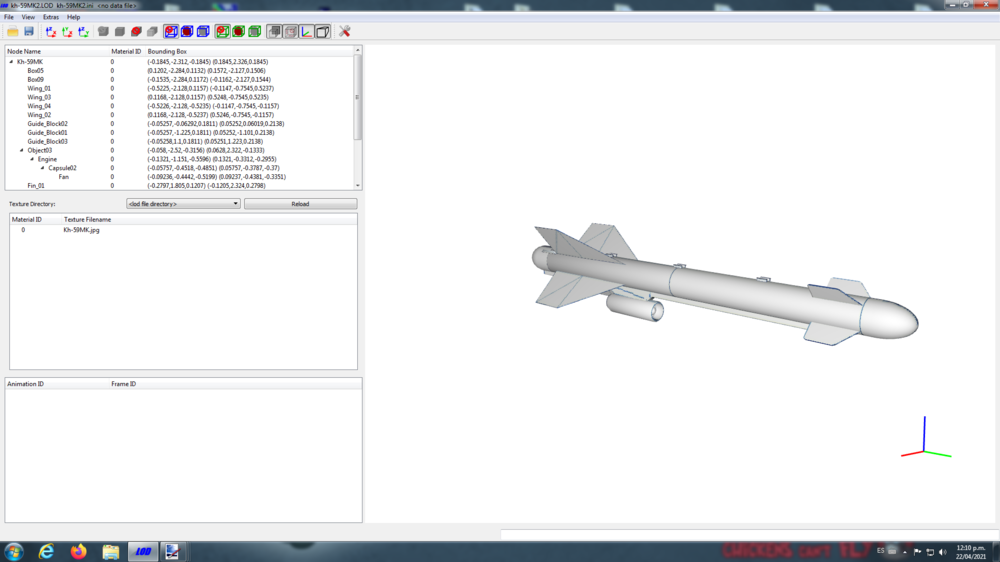Switch to the LOD viewer taskbar button
Image resolution: width=1000 pixels, height=562 pixels.
pos(143,552)
